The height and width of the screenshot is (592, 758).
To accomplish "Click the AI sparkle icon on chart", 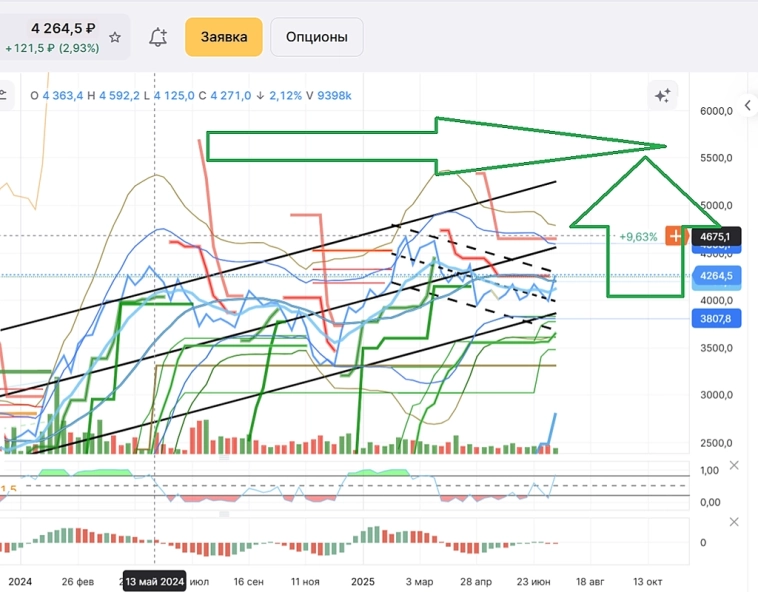I will coord(662,96).
